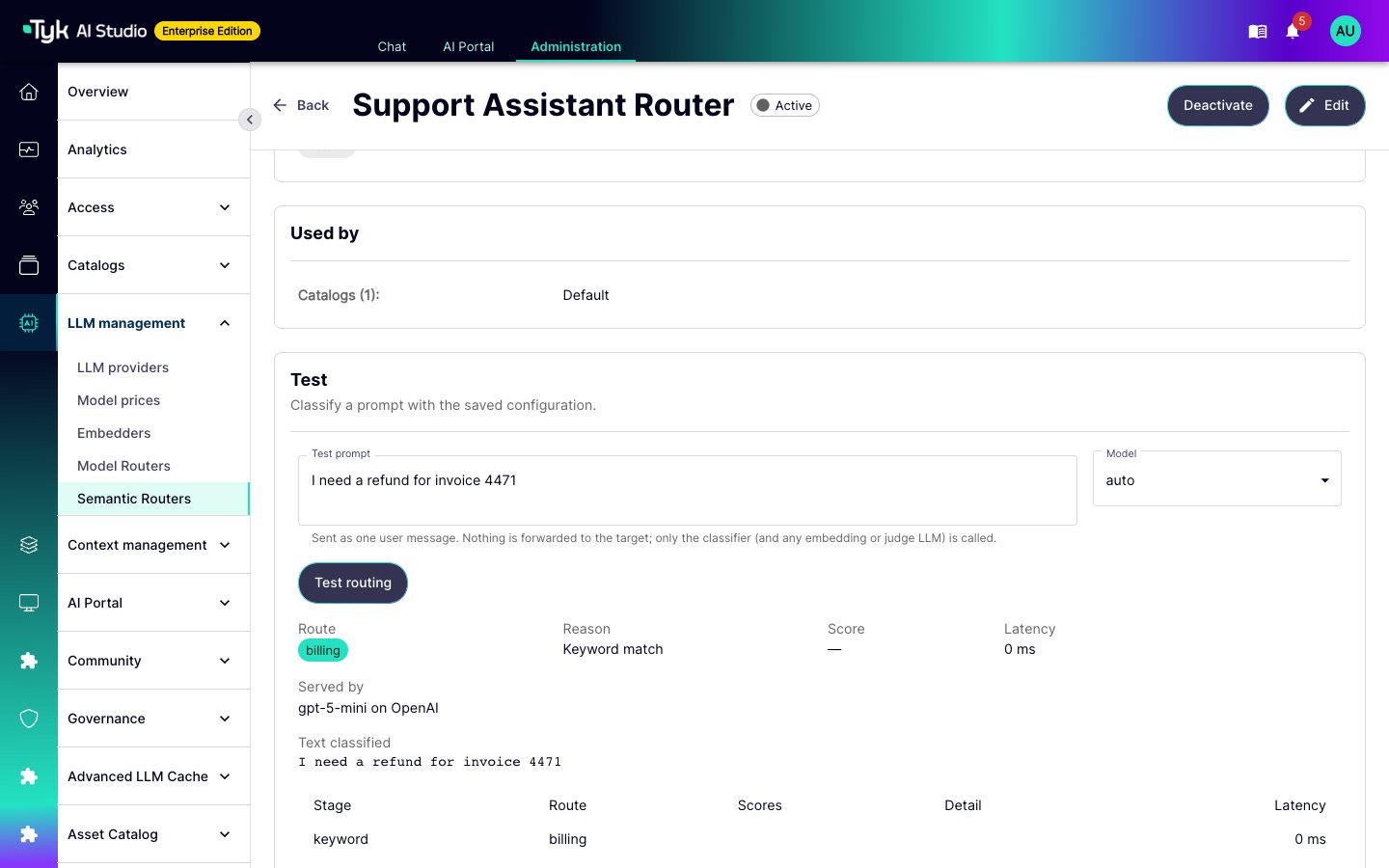
Task: Click the Edit button
Action: 1325,105
